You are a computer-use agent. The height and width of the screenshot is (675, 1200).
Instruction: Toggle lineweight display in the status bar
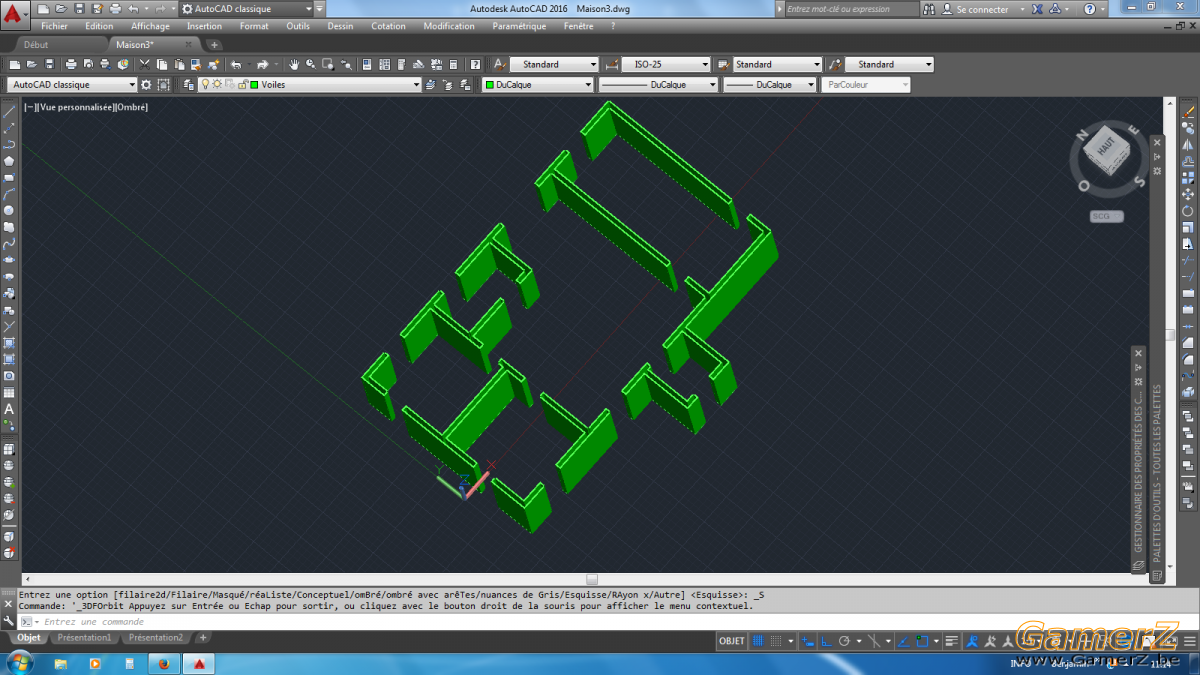coord(951,641)
